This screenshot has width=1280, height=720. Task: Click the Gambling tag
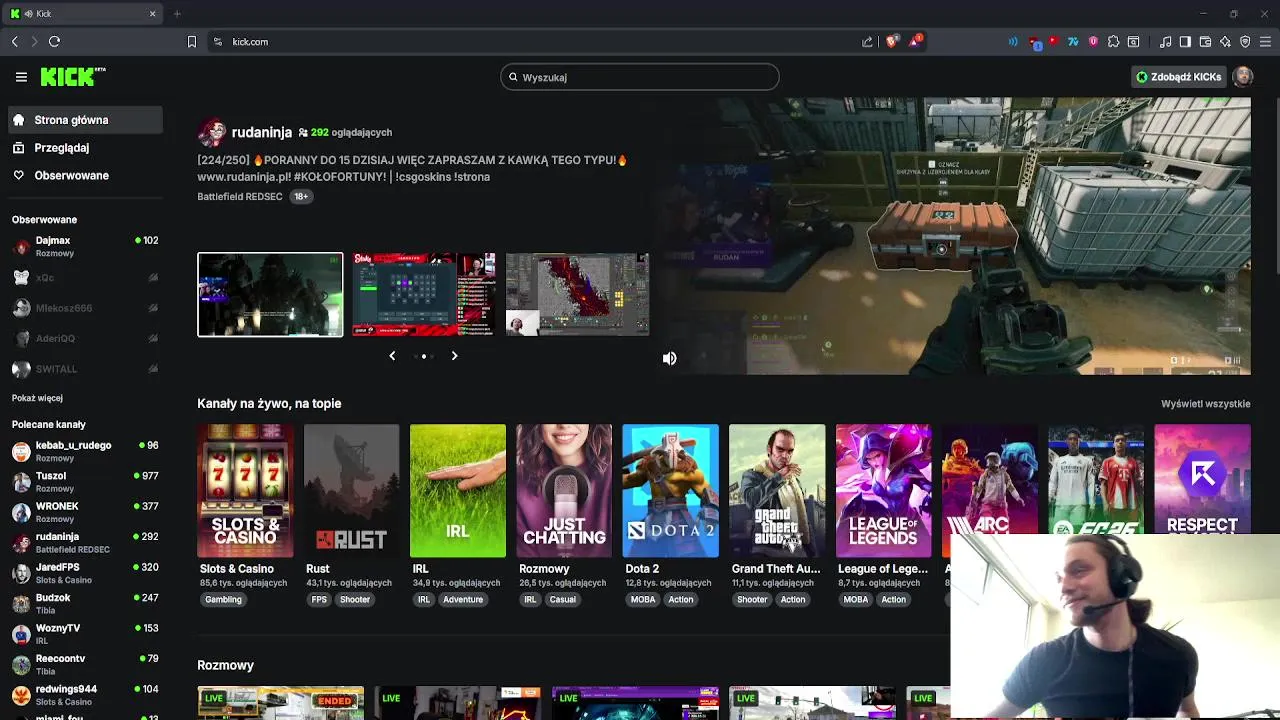(x=223, y=600)
